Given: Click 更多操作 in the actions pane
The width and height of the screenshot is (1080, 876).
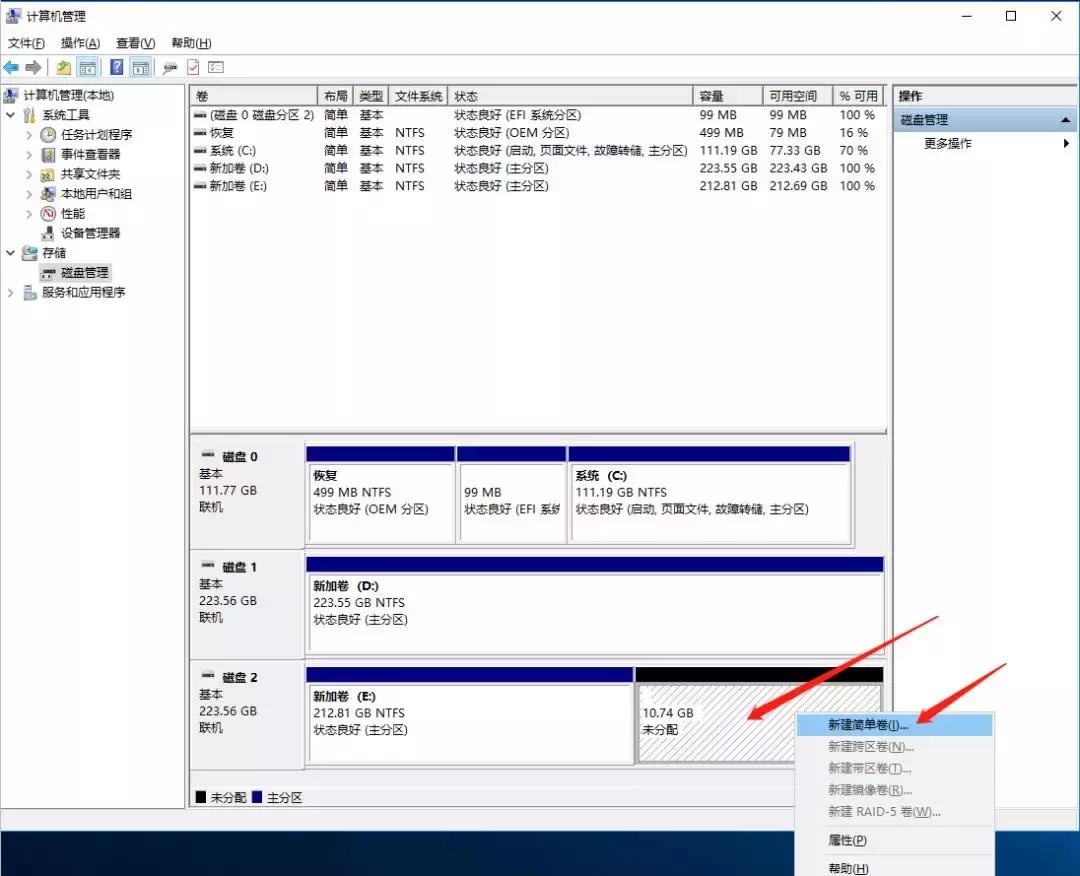Looking at the screenshot, I should 947,143.
